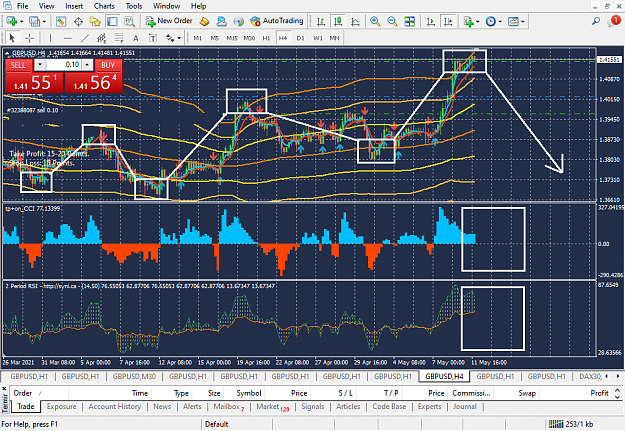
Task: Toggle the Terminal panel icon
Action: coord(112,21)
